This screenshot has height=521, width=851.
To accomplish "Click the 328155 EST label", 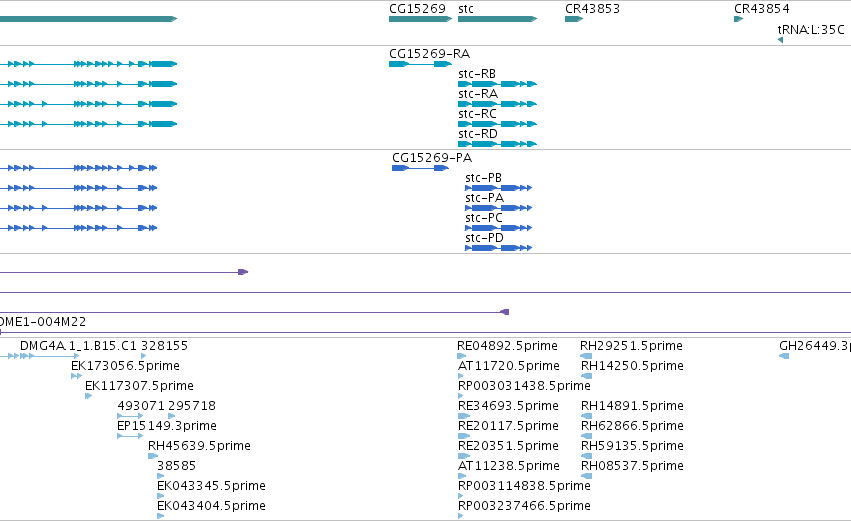I will tap(164, 346).
